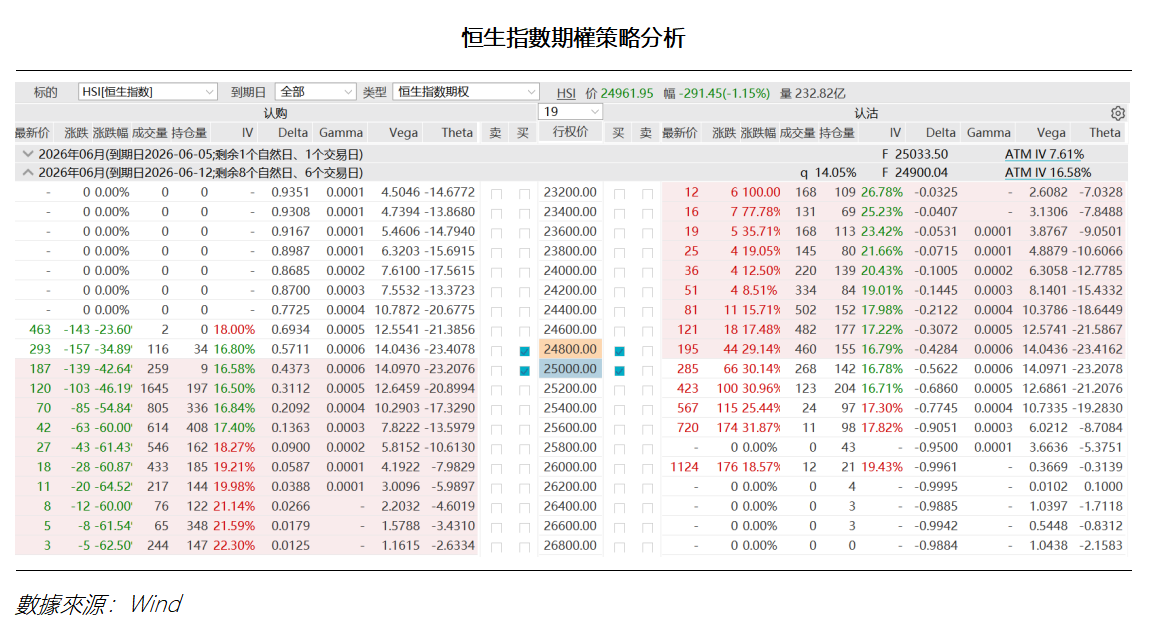Check put 买 checkbox for strike 26000.00

tap(619, 469)
